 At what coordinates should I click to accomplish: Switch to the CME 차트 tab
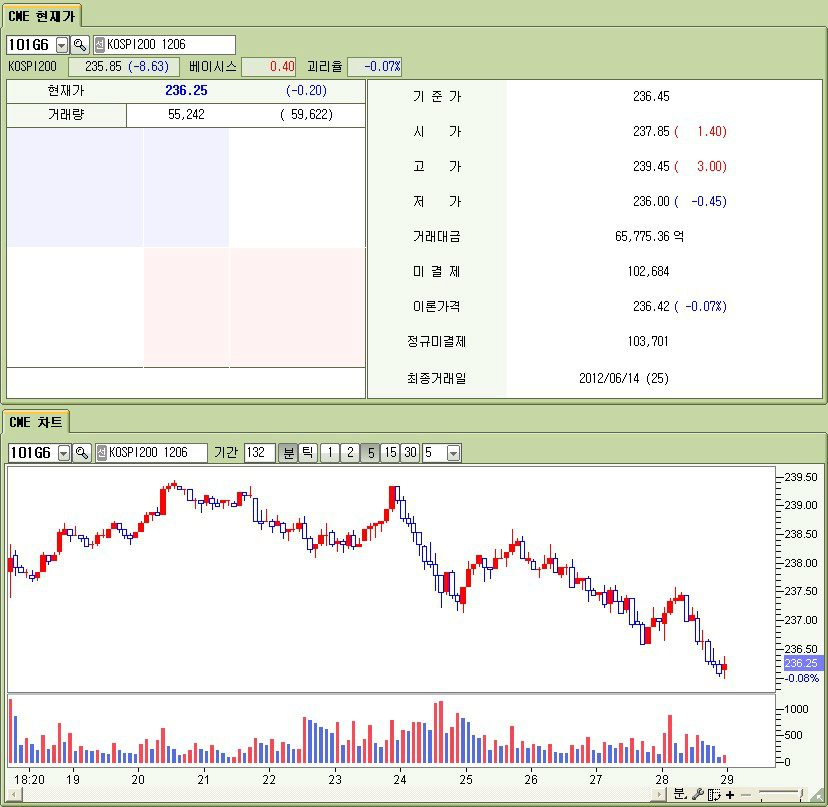point(35,422)
